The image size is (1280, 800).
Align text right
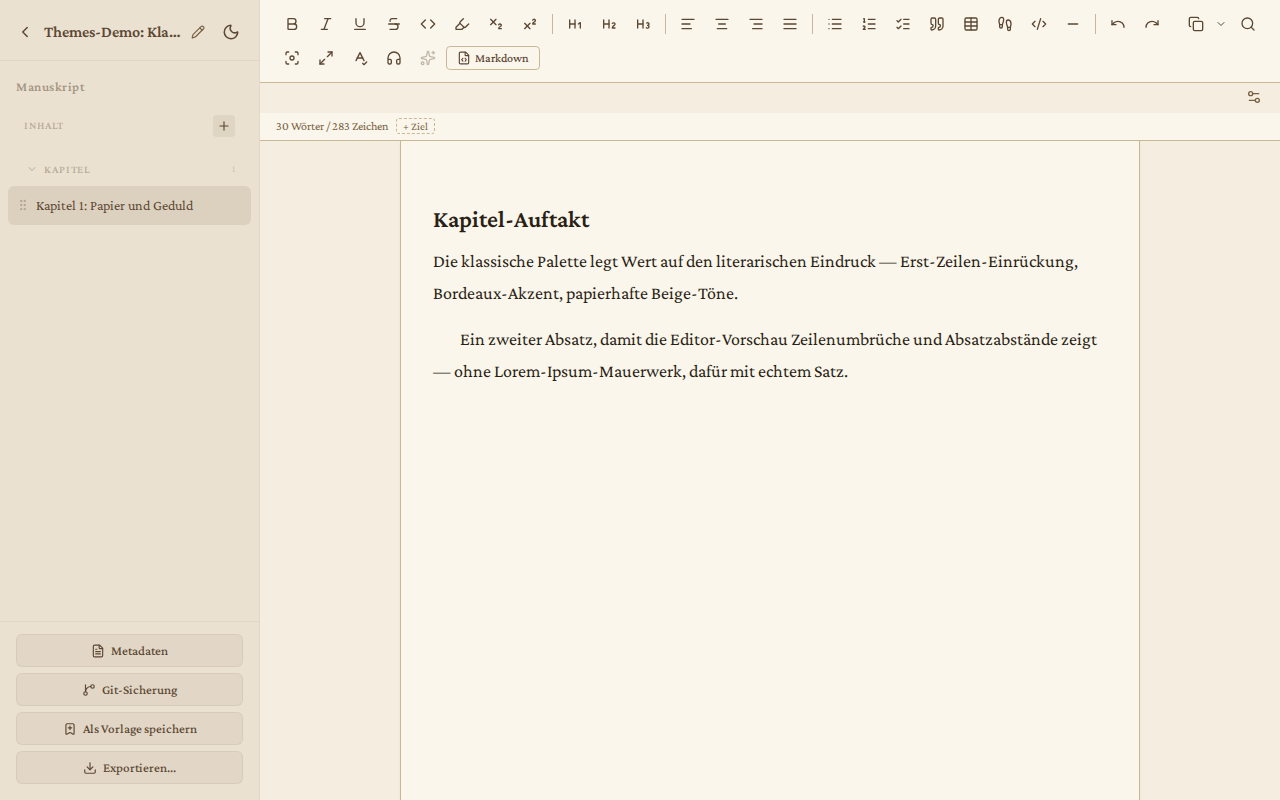[x=756, y=24]
